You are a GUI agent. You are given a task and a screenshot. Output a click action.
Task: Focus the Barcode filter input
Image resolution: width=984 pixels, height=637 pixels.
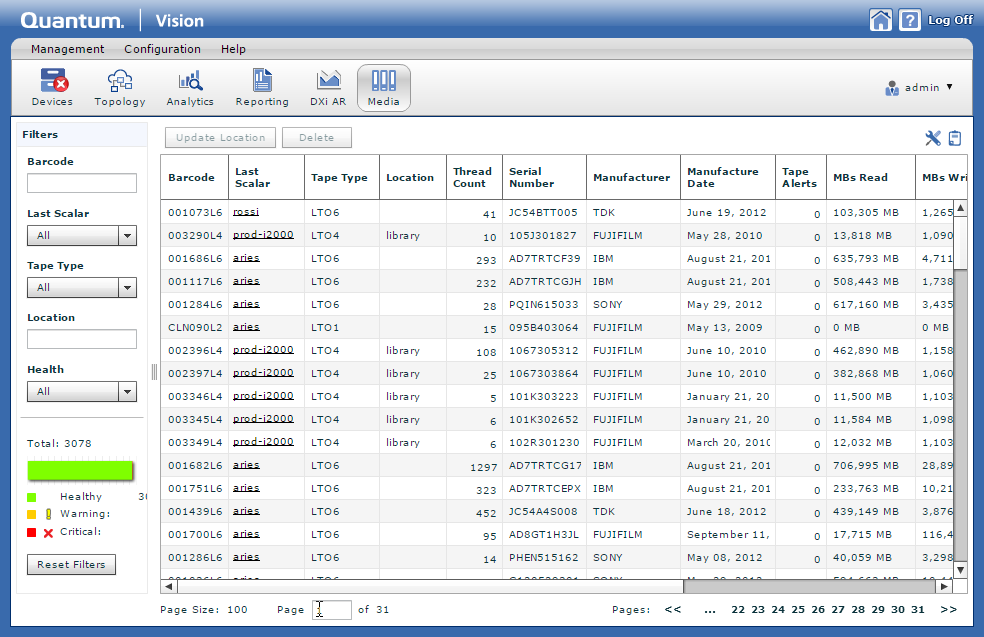click(x=82, y=183)
